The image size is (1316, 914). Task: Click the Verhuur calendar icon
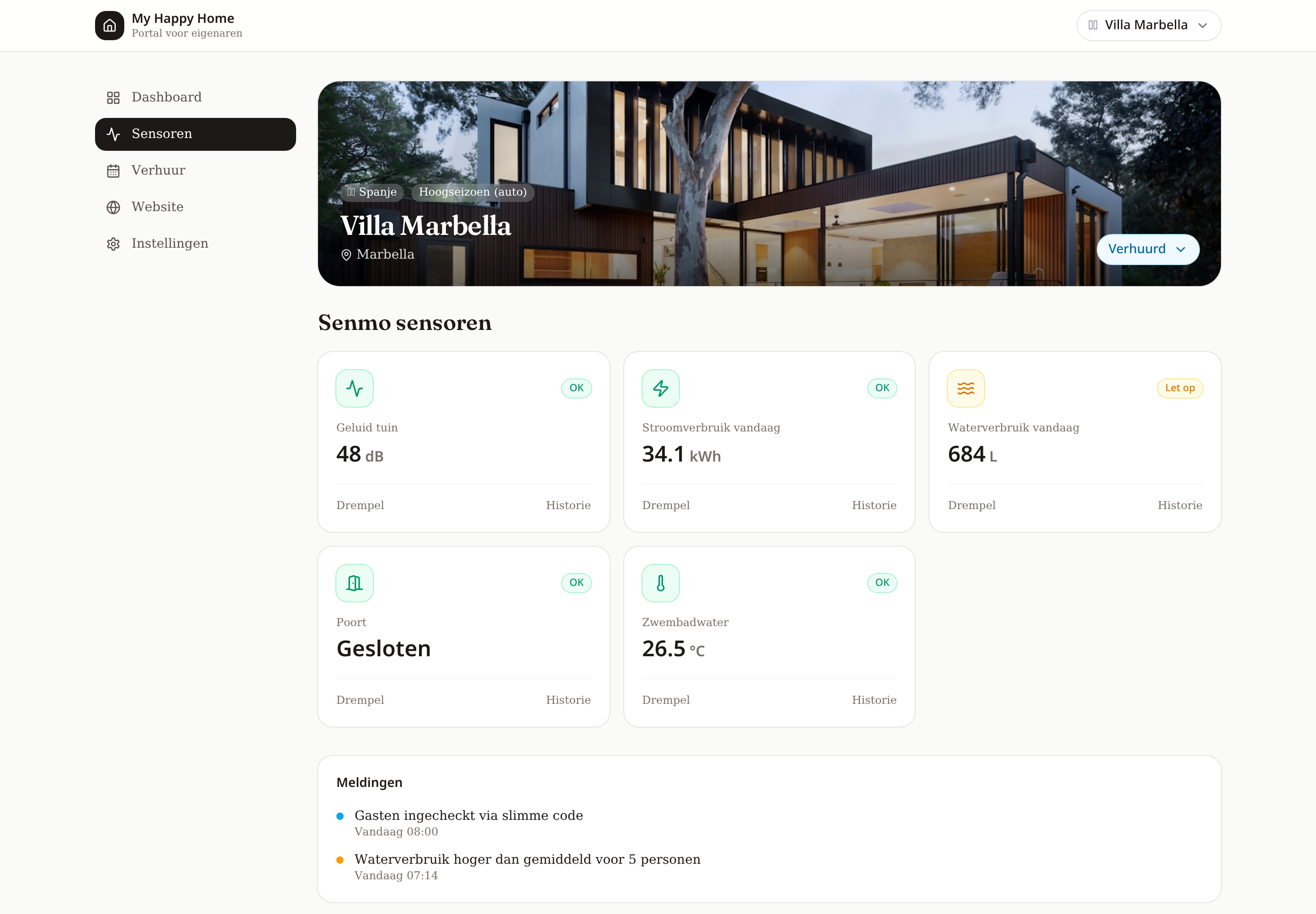click(x=113, y=170)
